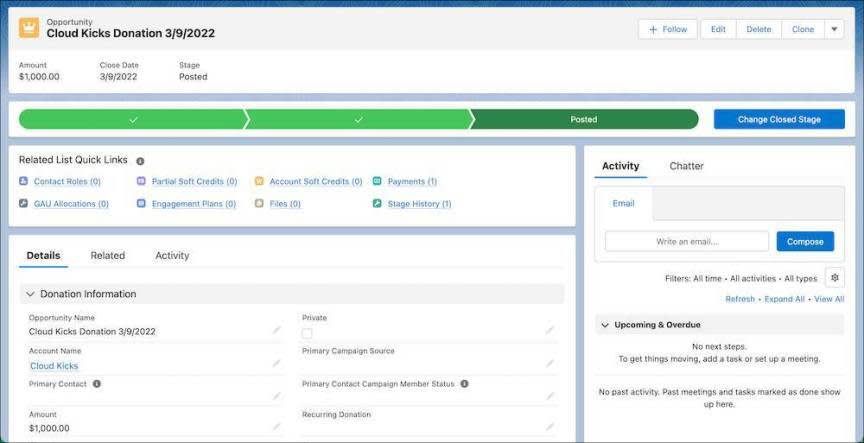Open activity filter settings gear
This screenshot has height=443, width=864.
pyautogui.click(x=834, y=278)
